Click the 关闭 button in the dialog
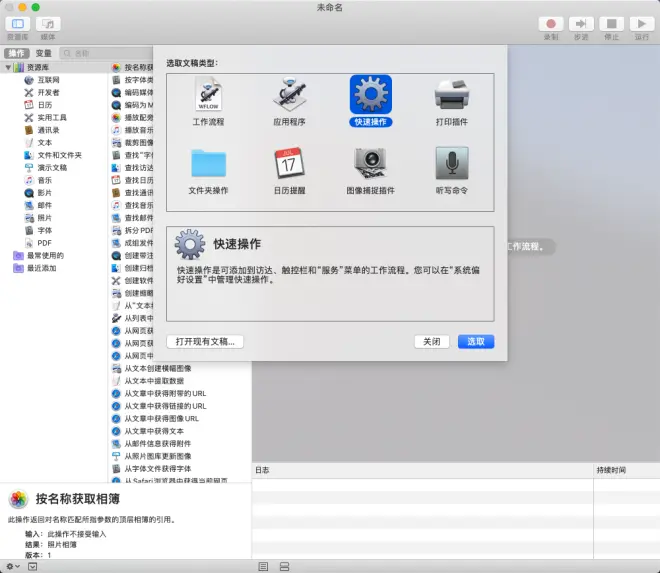This screenshot has width=660, height=573. point(431,341)
